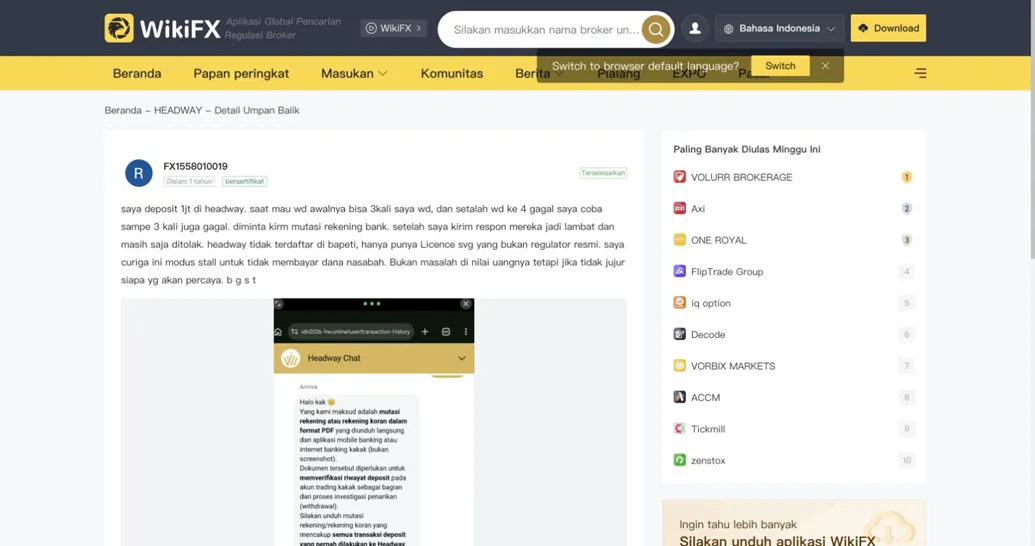1035x546 pixels.
Task: Open VORBIX MARKETS broker name
Action: [x=733, y=366]
